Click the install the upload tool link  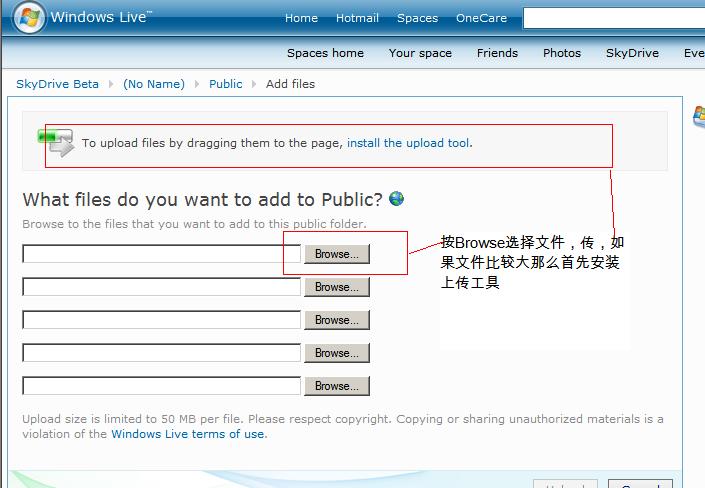410,143
